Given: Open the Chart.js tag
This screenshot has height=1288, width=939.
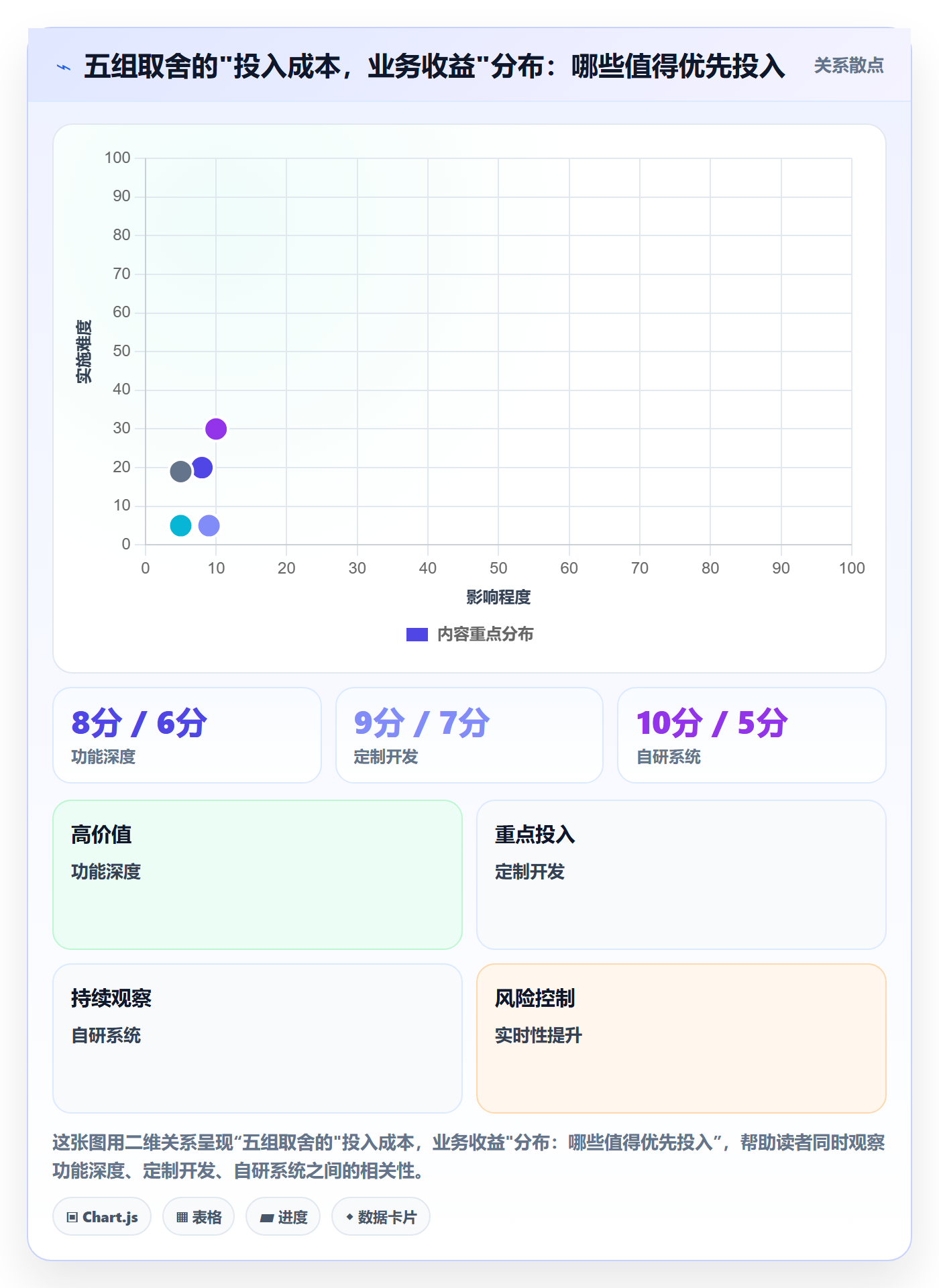Looking at the screenshot, I should pos(102,1217).
